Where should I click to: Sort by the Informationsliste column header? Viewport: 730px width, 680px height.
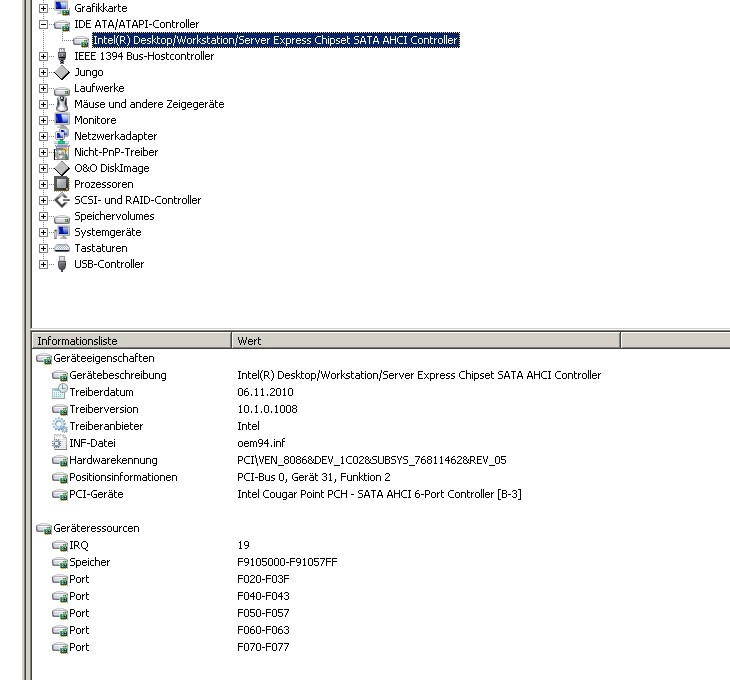coord(132,341)
